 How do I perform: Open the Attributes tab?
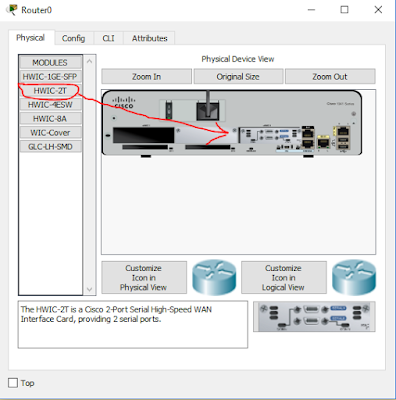pyautogui.click(x=149, y=38)
